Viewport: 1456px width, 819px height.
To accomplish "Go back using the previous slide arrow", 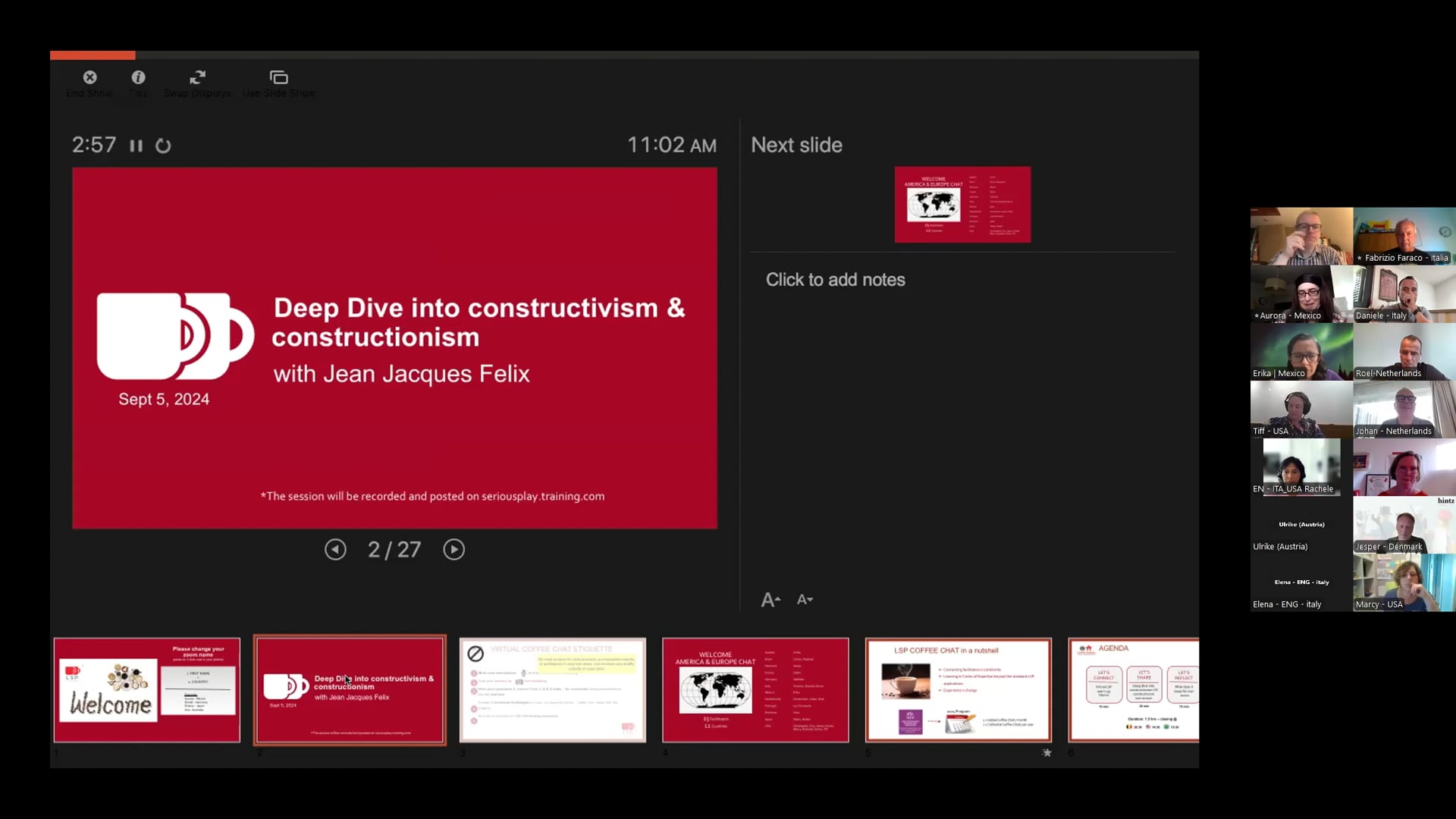I will (x=336, y=549).
